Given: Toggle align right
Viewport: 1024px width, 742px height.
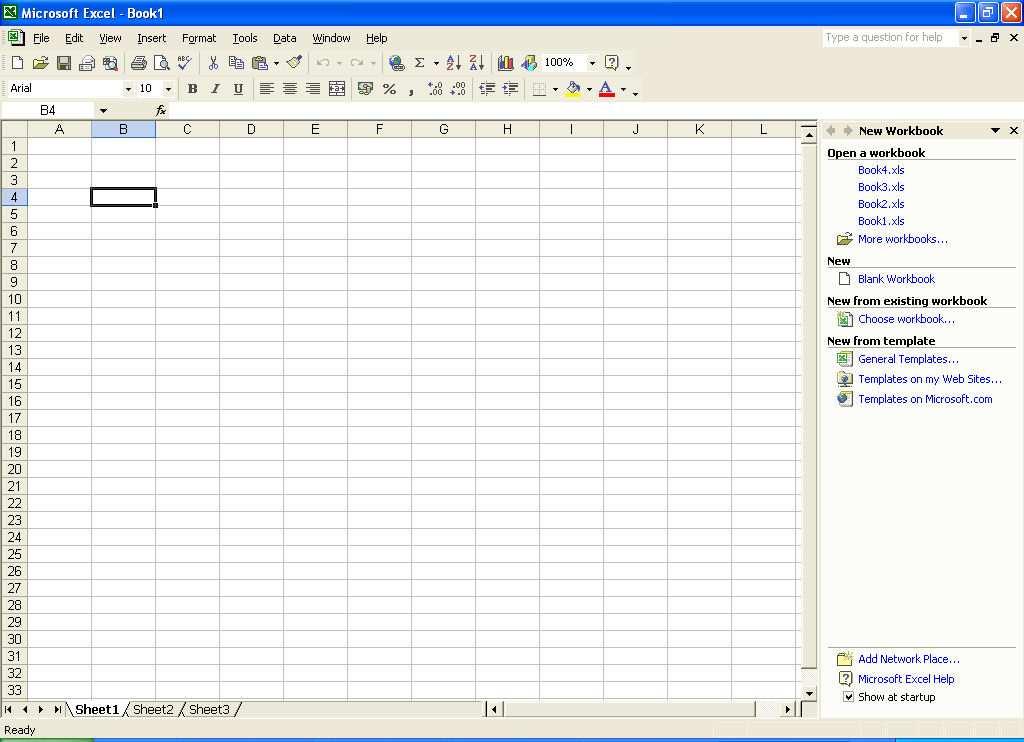Looking at the screenshot, I should click(313, 89).
